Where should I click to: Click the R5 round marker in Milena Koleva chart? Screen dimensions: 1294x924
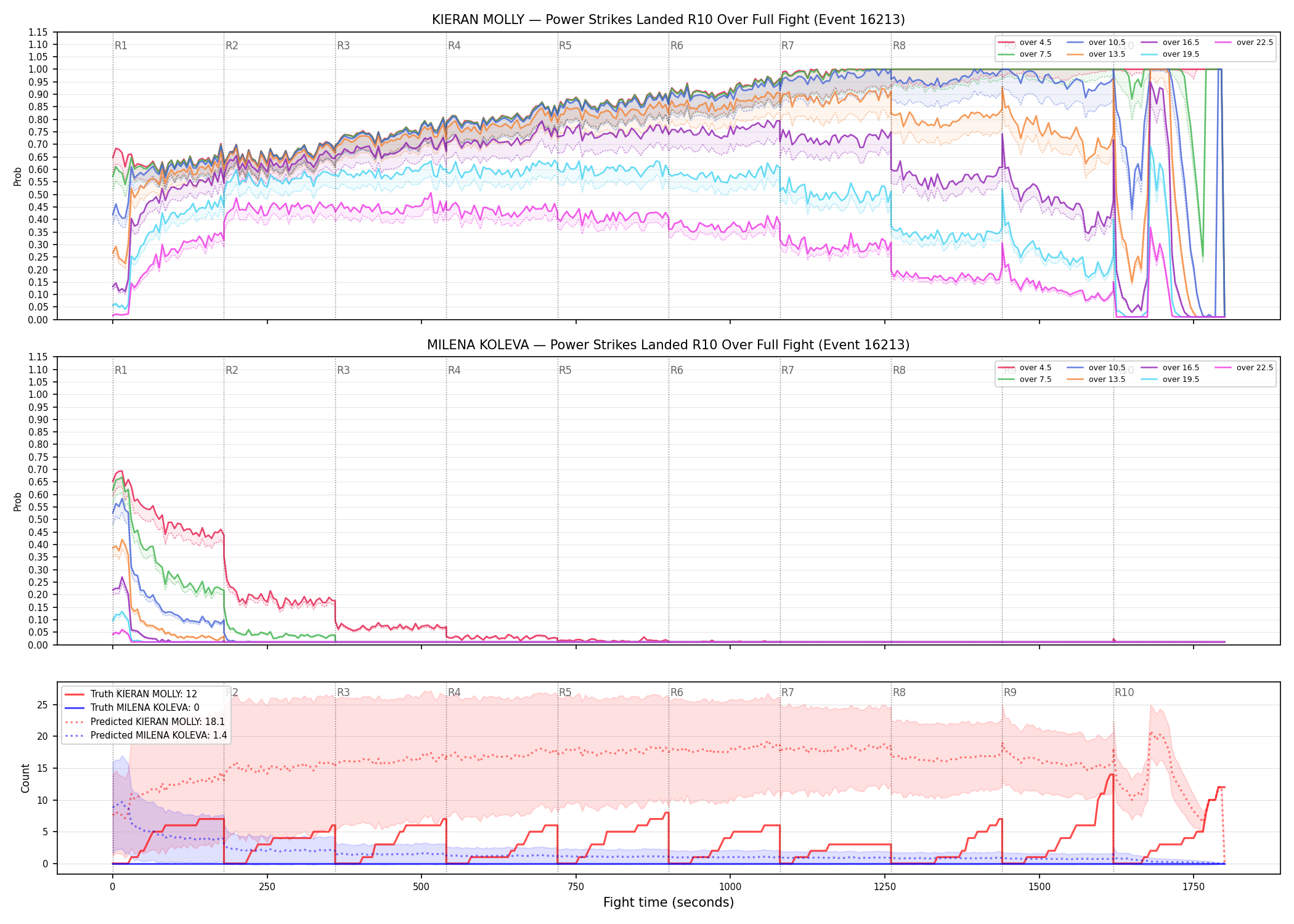point(565,370)
